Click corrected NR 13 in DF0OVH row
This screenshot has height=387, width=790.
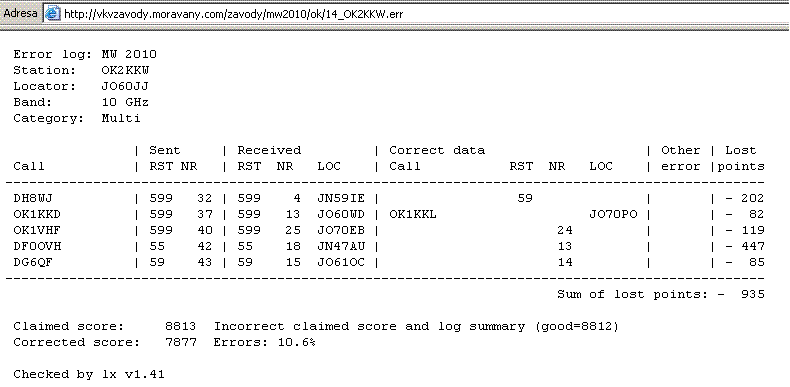pyautogui.click(x=565, y=246)
